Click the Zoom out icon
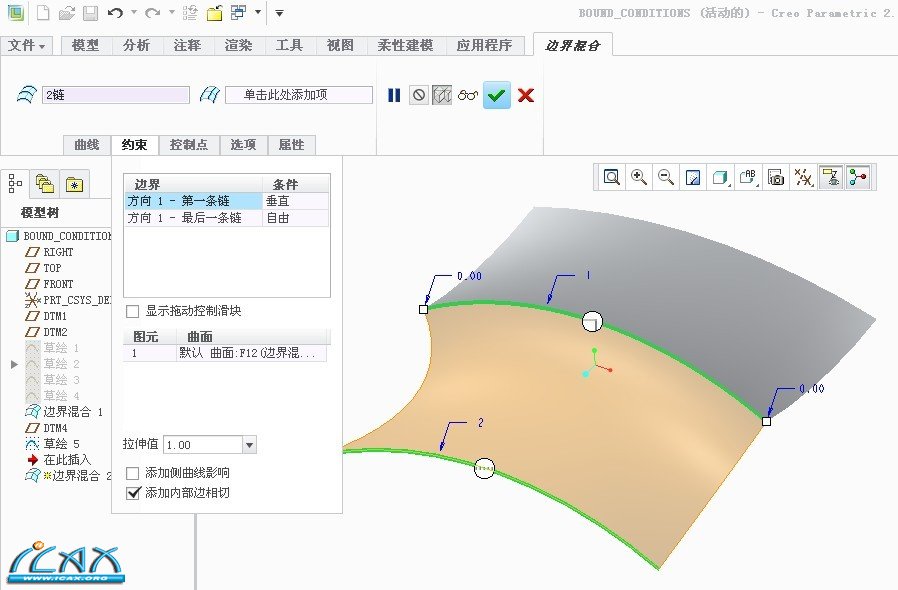 coord(665,177)
